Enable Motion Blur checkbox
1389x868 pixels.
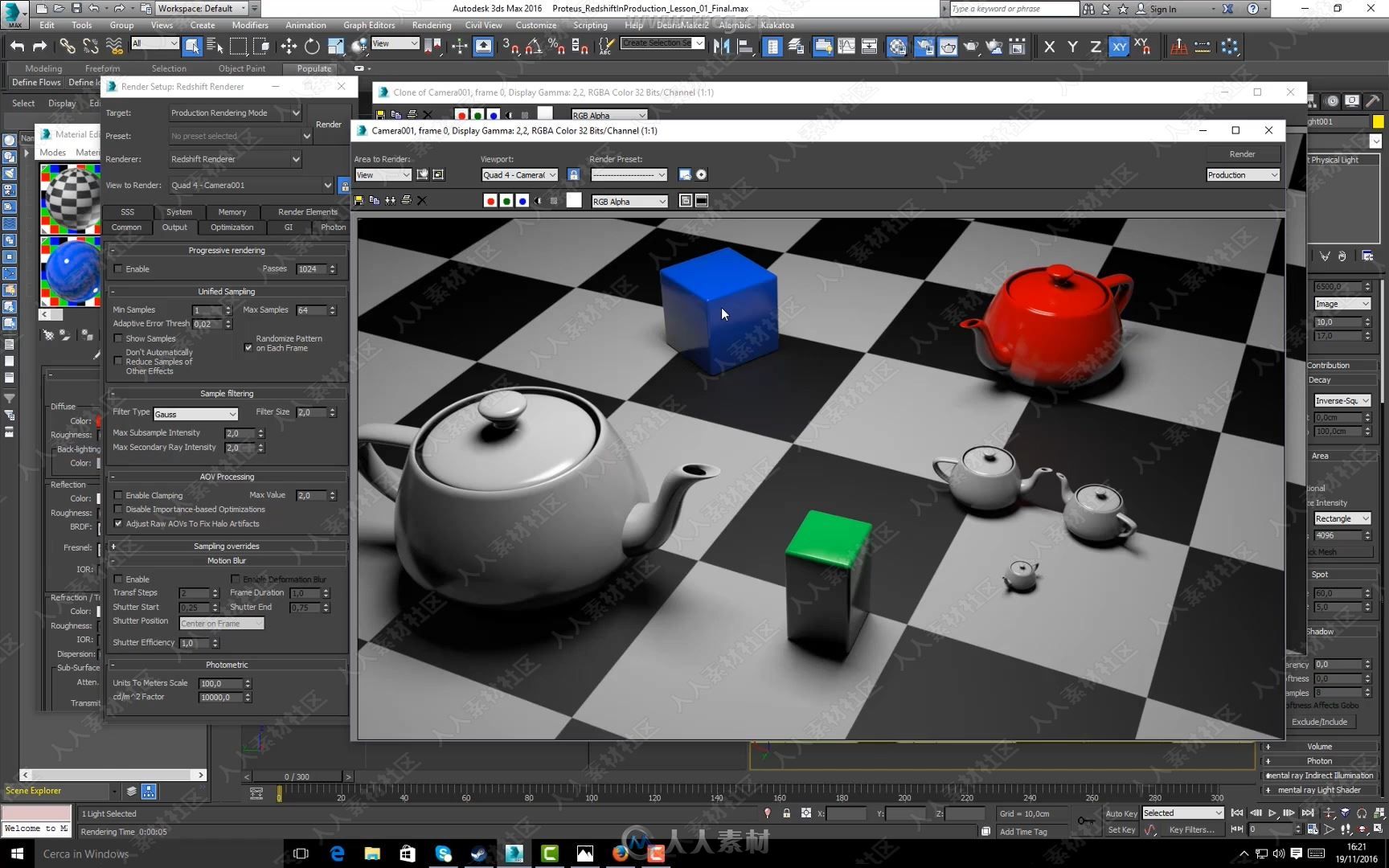point(118,579)
